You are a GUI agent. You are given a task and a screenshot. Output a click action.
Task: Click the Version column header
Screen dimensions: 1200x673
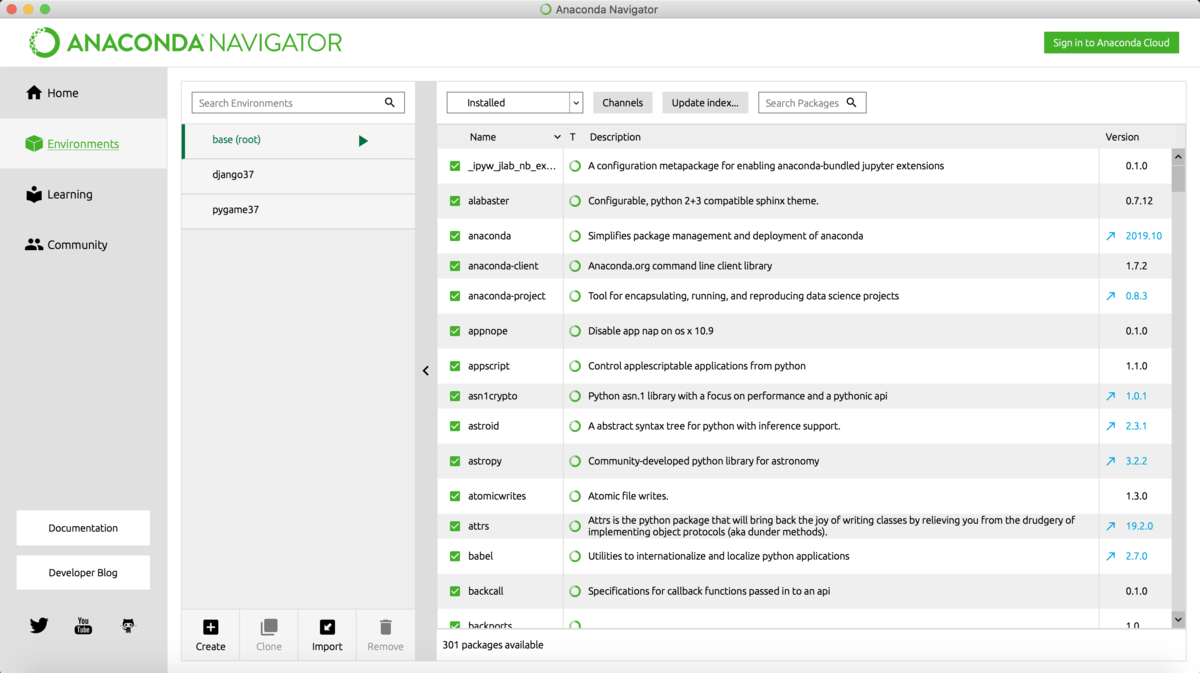(x=1122, y=137)
